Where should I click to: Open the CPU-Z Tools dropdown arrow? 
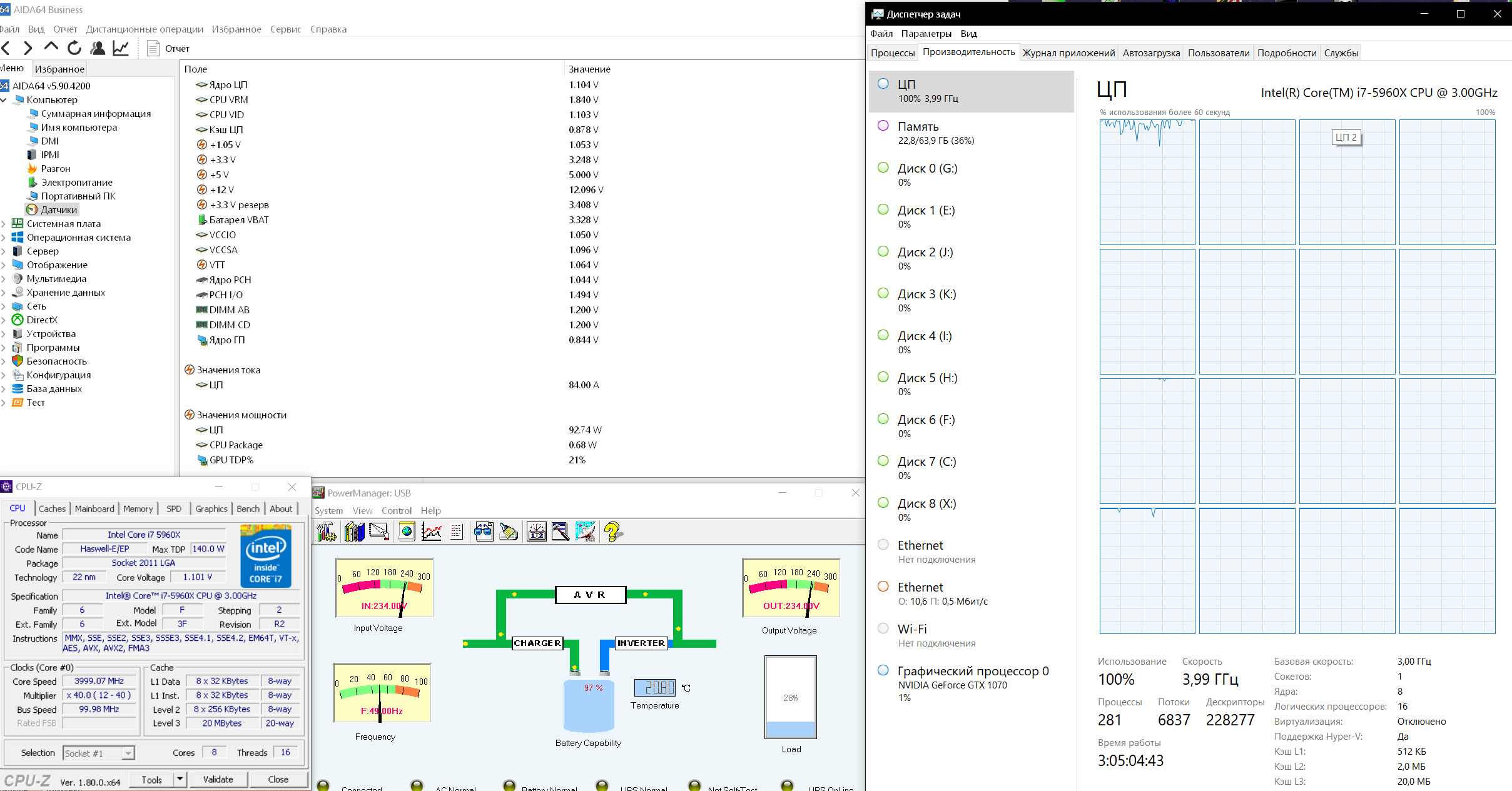coord(180,779)
